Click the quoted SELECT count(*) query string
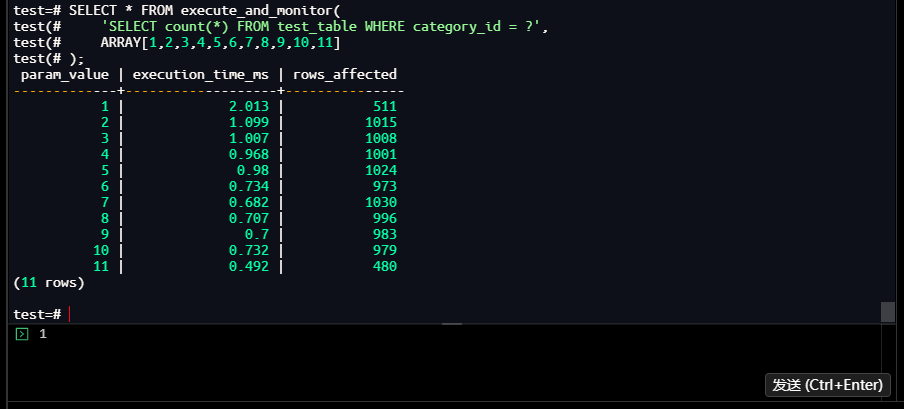The width and height of the screenshot is (904, 409). pyautogui.click(x=325, y=26)
